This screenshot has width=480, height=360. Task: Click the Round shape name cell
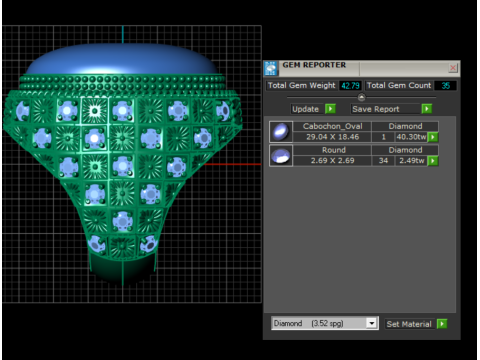pos(332,150)
